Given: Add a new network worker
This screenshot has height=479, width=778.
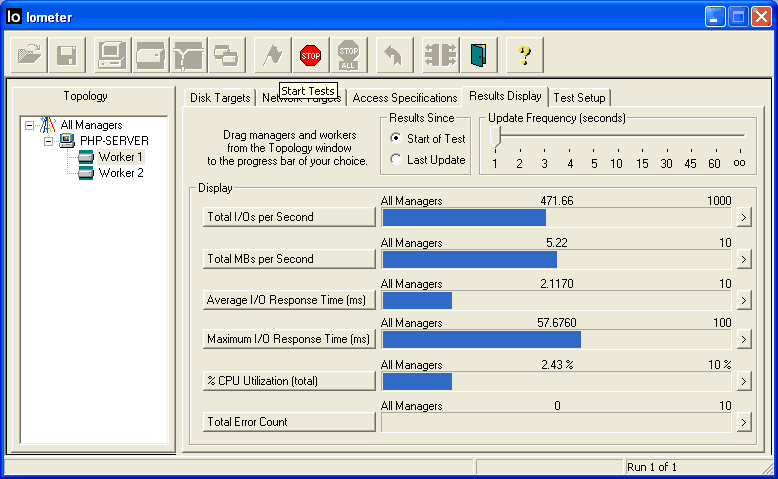Looking at the screenshot, I should coord(189,55).
